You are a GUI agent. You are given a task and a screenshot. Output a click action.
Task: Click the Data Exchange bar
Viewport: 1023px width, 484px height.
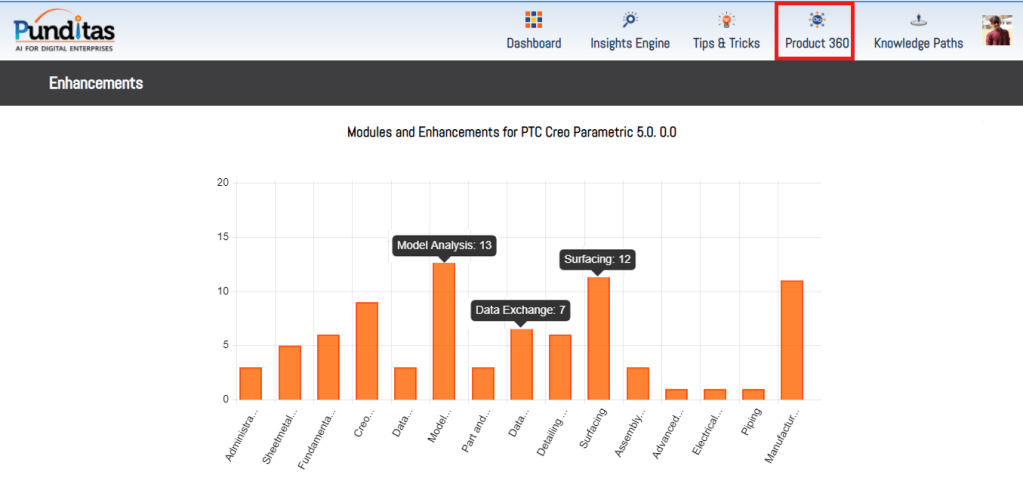pyautogui.click(x=521, y=364)
